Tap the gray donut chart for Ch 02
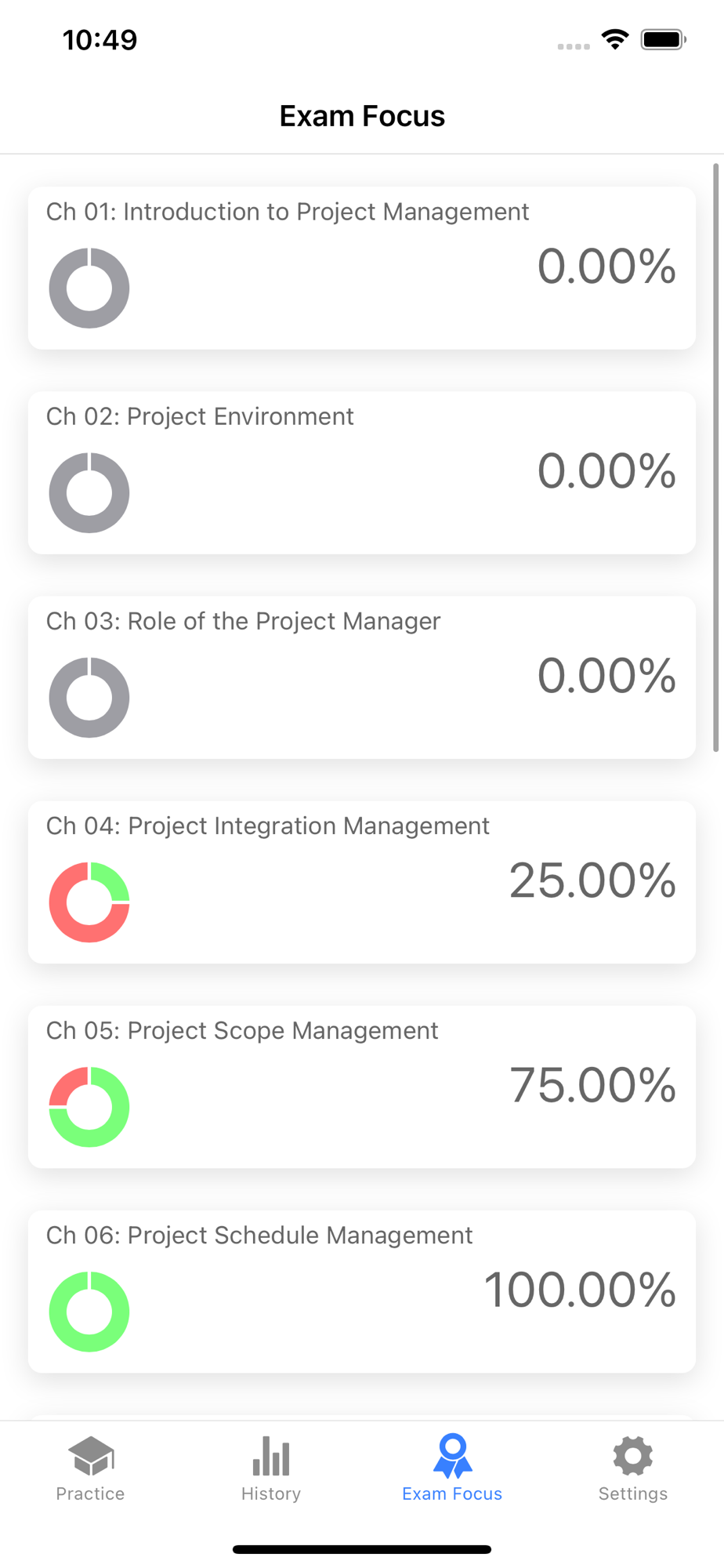The height and width of the screenshot is (1568, 724). tap(89, 492)
